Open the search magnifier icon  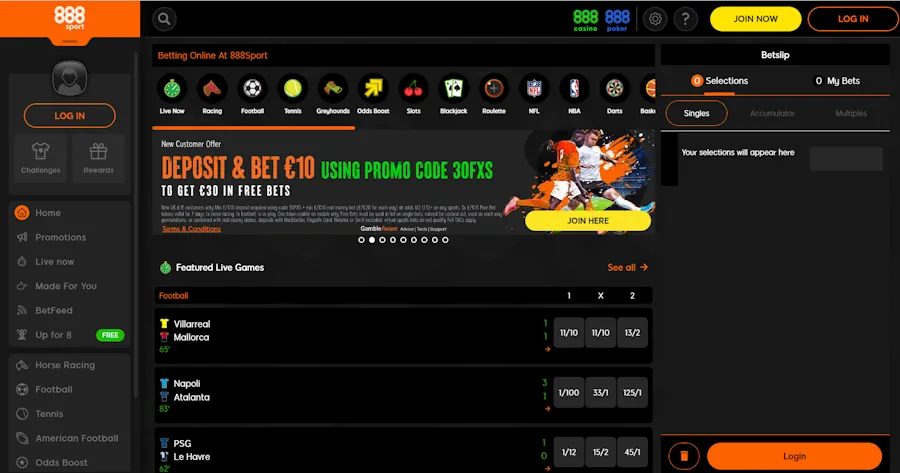tap(164, 19)
